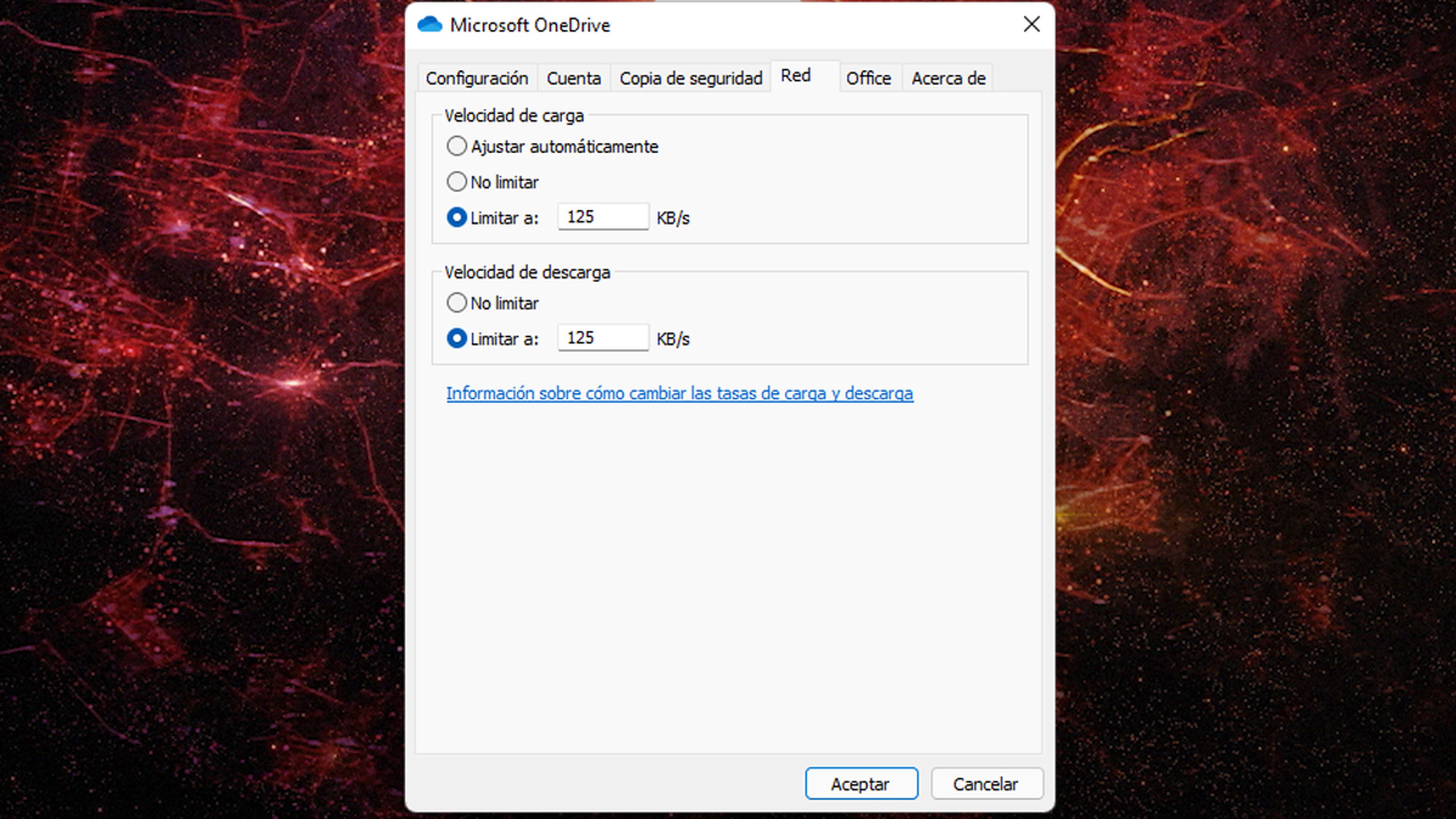
Task: Open the Cuenta tab
Action: (x=574, y=78)
